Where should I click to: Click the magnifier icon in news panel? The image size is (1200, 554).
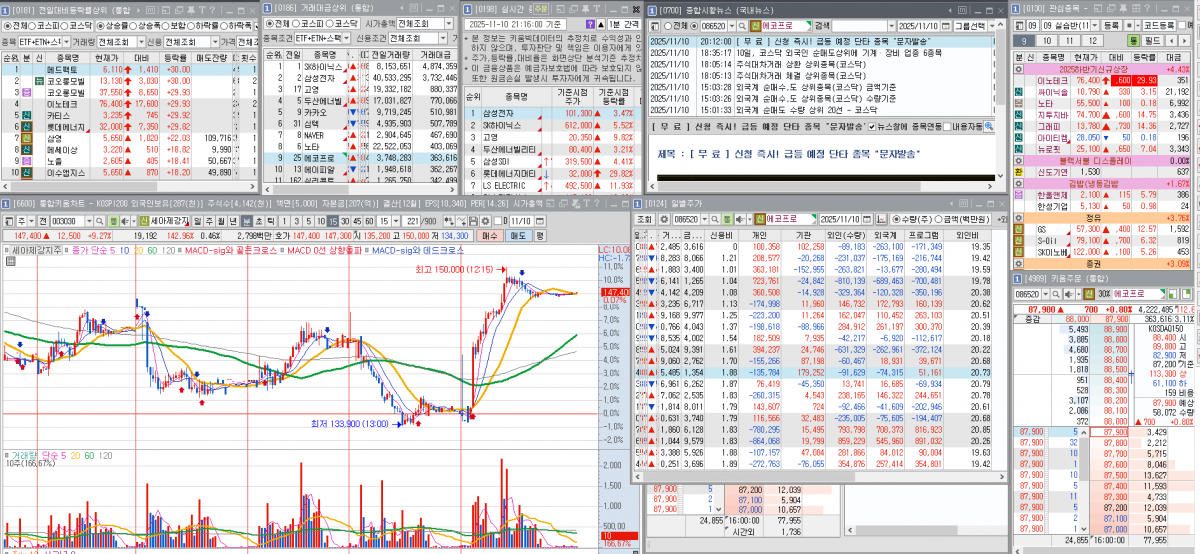988,127
